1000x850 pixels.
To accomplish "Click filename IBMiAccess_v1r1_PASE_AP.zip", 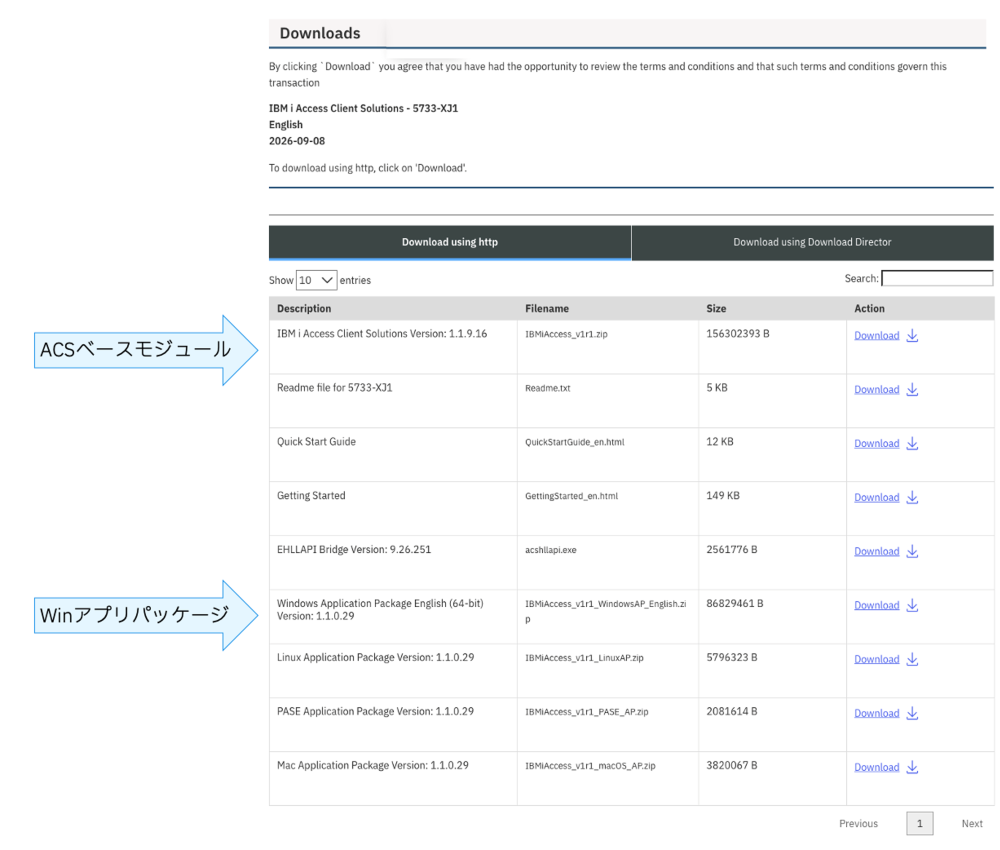I will (x=587, y=712).
